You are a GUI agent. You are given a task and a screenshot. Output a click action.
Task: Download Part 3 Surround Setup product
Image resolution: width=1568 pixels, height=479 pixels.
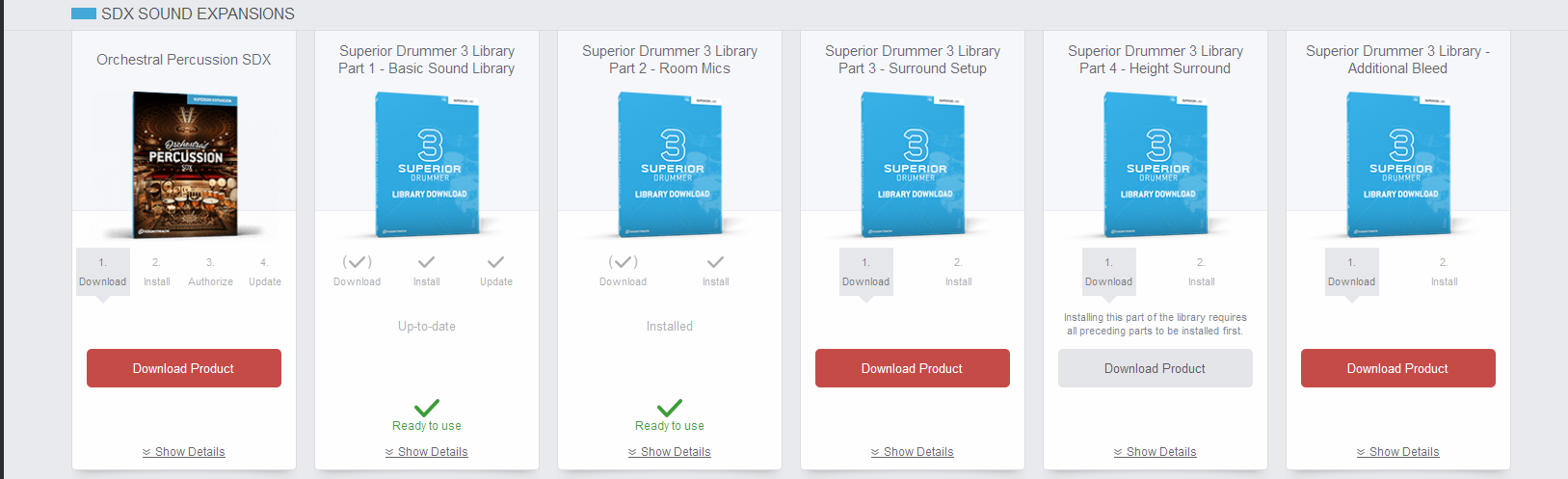pyautogui.click(x=913, y=368)
